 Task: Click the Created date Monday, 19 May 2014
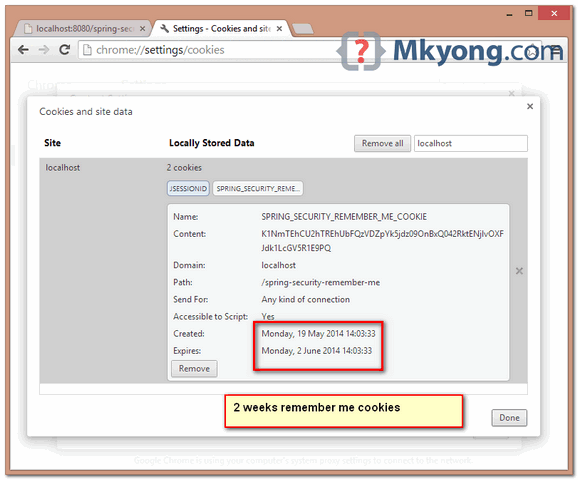coord(318,334)
